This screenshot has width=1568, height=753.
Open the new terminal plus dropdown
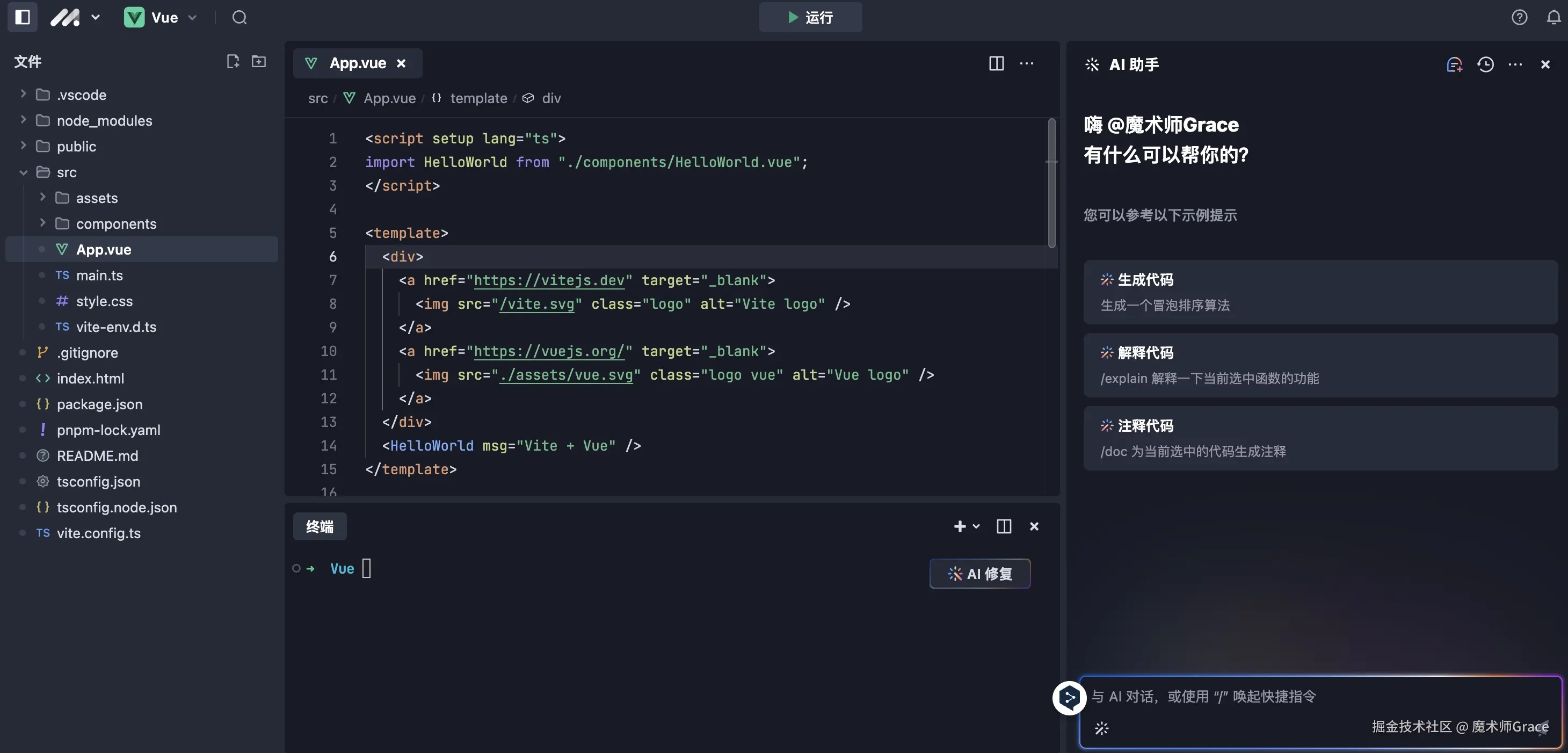click(966, 526)
